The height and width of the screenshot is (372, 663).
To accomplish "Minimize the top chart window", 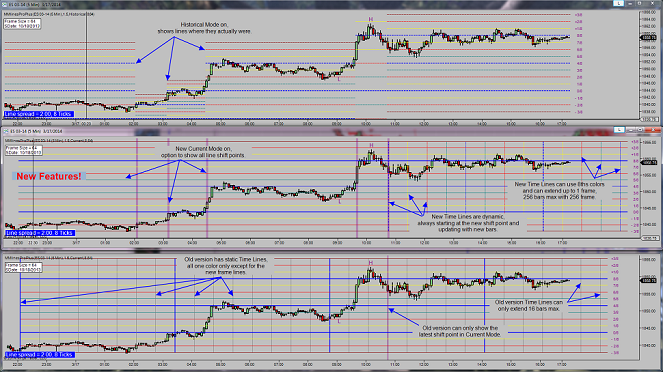I will tap(630, 3).
